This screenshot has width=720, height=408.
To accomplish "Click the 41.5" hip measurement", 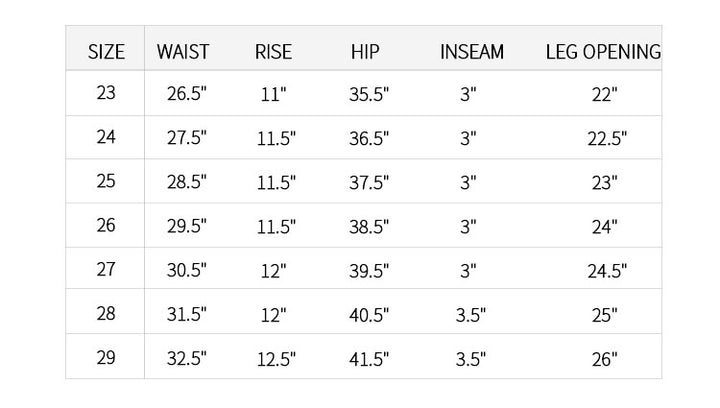I will pyautogui.click(x=369, y=359).
